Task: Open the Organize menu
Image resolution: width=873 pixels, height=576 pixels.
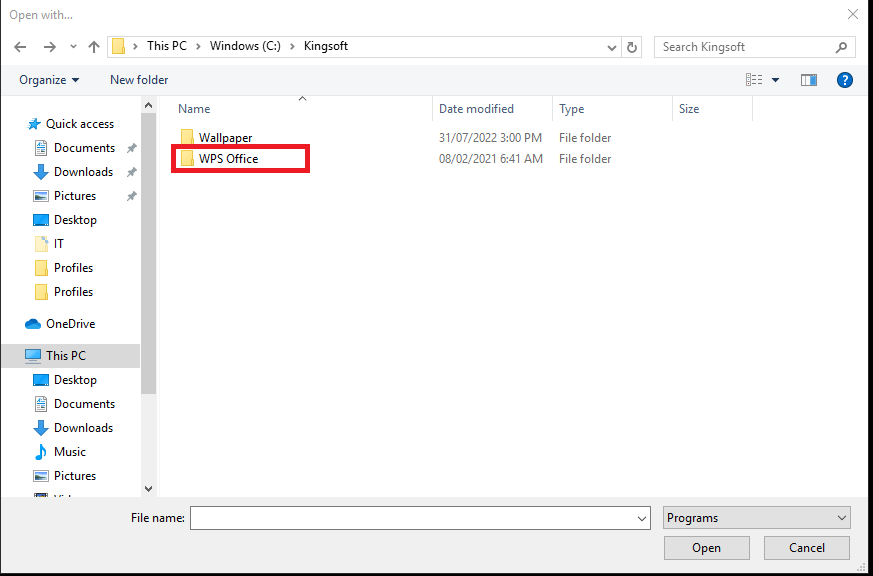Action: click(49, 80)
